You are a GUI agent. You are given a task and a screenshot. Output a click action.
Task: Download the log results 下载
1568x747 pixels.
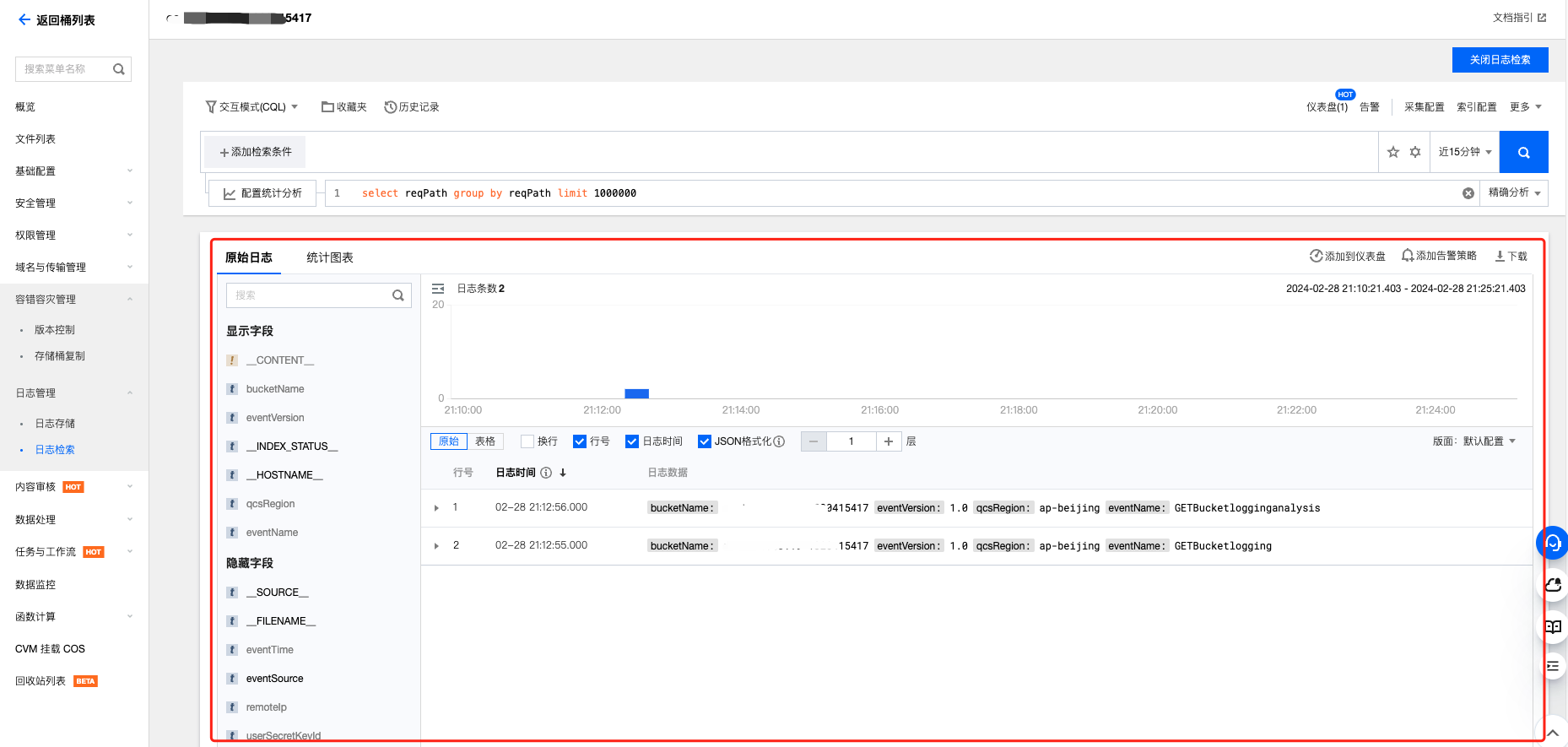click(1511, 256)
